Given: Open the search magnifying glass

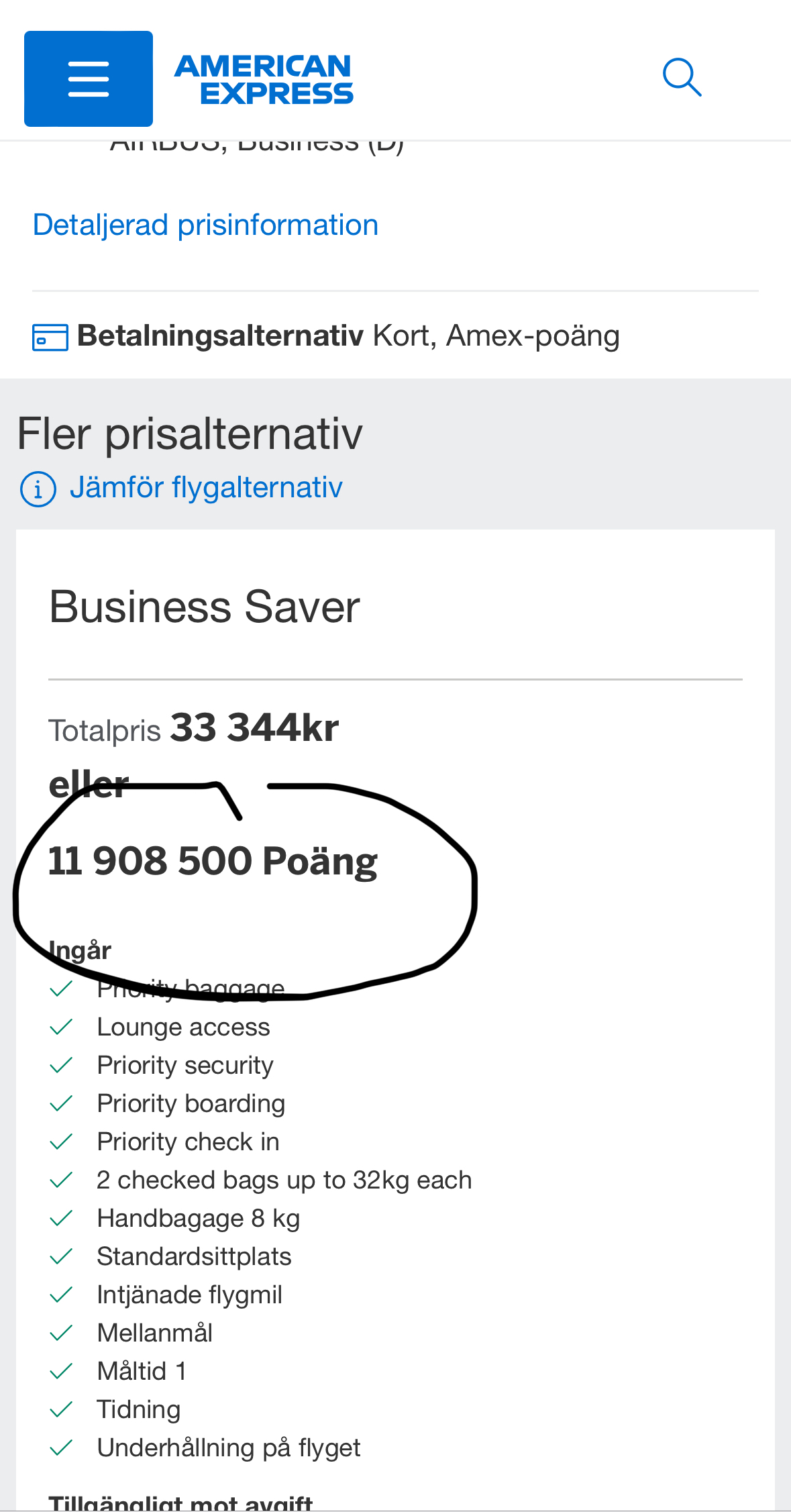Looking at the screenshot, I should (682, 77).
